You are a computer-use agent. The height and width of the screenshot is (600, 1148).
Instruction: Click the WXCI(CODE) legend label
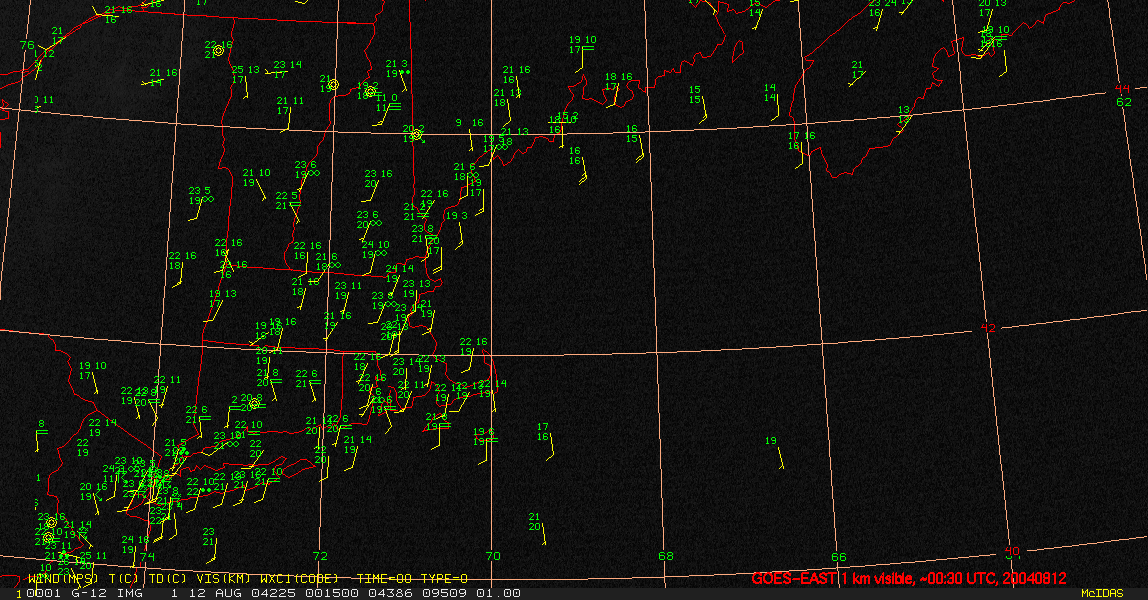299,579
